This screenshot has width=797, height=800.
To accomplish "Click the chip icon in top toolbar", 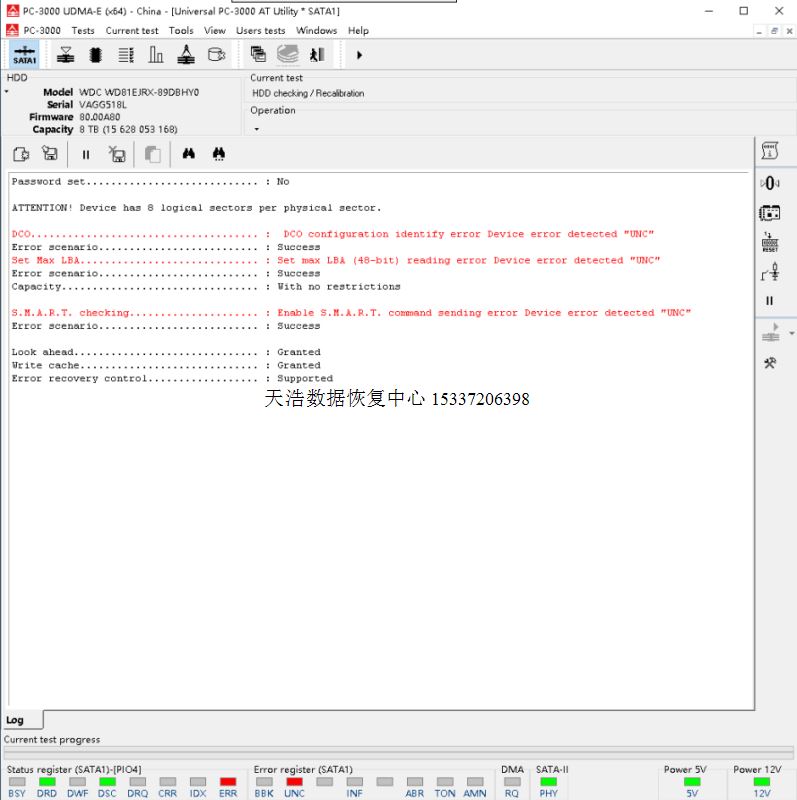I will pos(96,55).
